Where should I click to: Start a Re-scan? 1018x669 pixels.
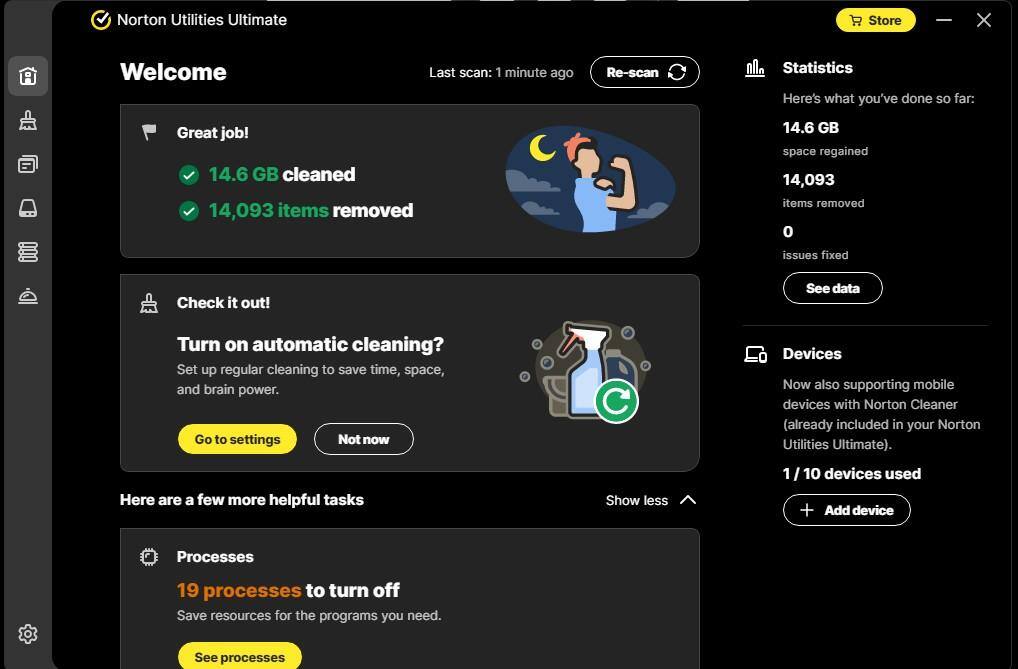(x=644, y=72)
